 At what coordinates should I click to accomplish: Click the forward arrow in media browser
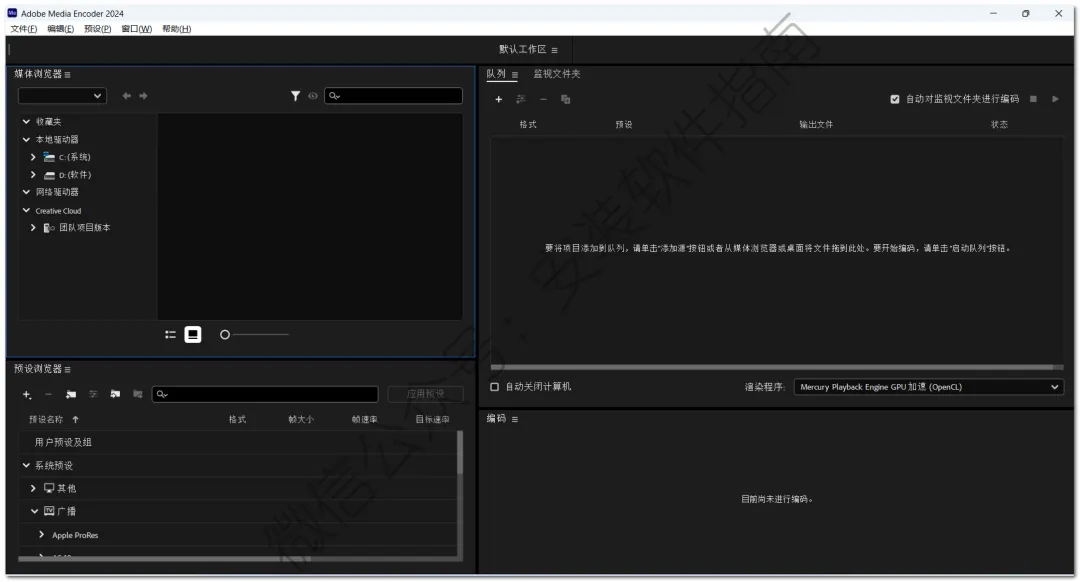143,96
